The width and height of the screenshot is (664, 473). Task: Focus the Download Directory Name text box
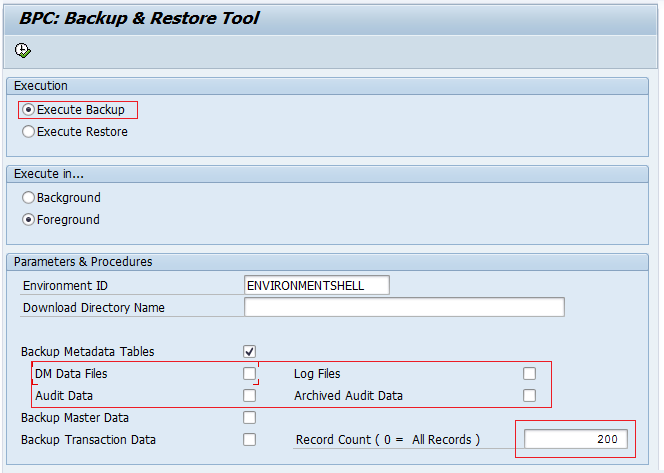point(404,307)
